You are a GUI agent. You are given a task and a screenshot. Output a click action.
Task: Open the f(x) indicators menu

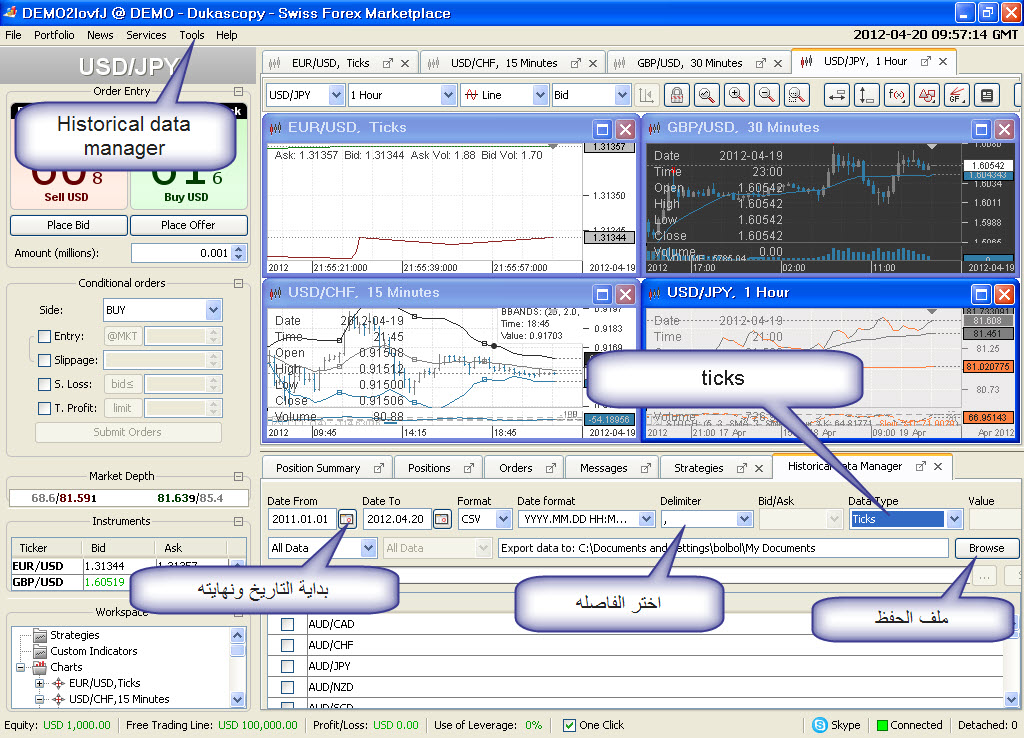coord(897,95)
